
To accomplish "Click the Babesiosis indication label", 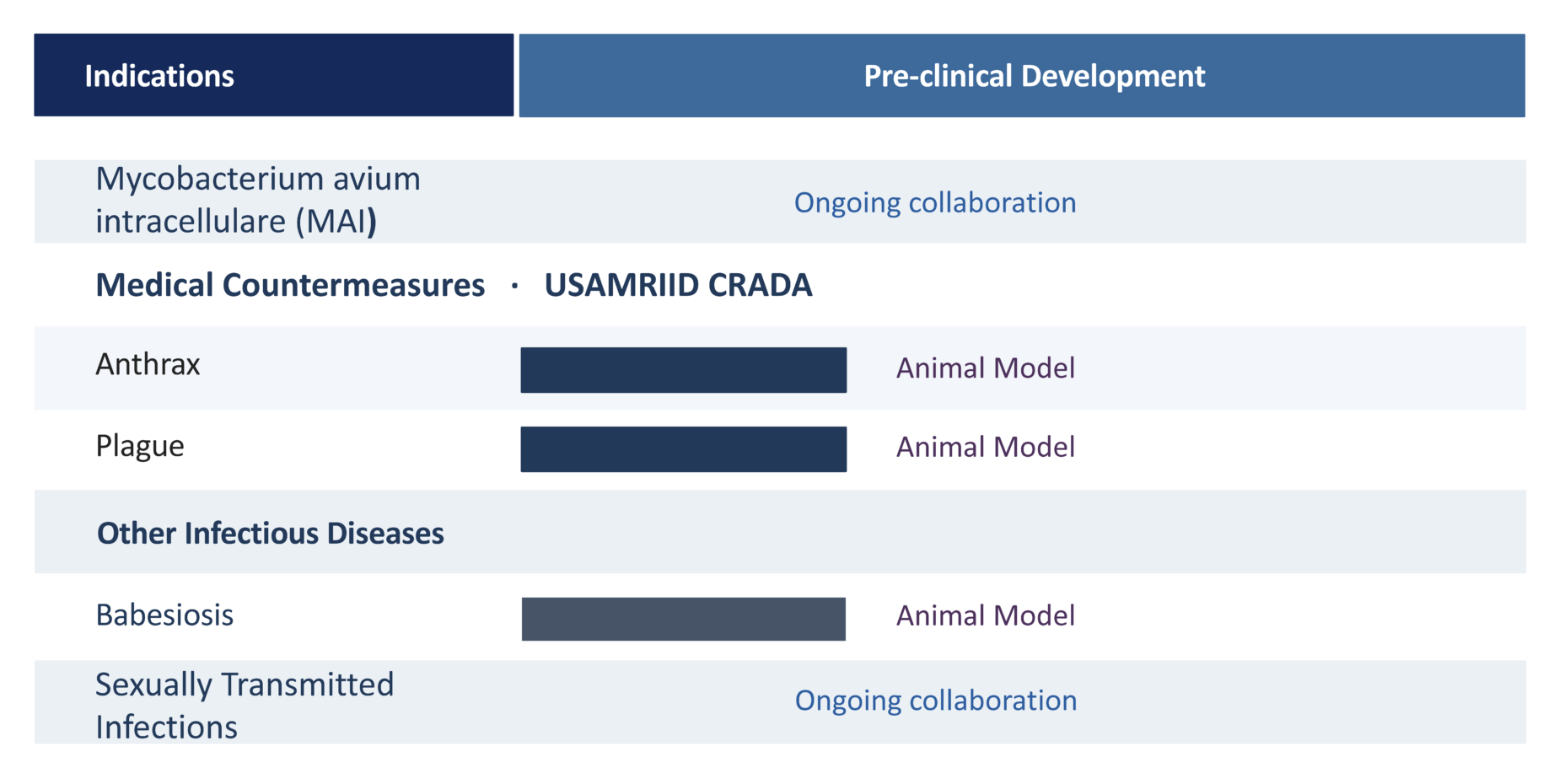I will point(164,615).
